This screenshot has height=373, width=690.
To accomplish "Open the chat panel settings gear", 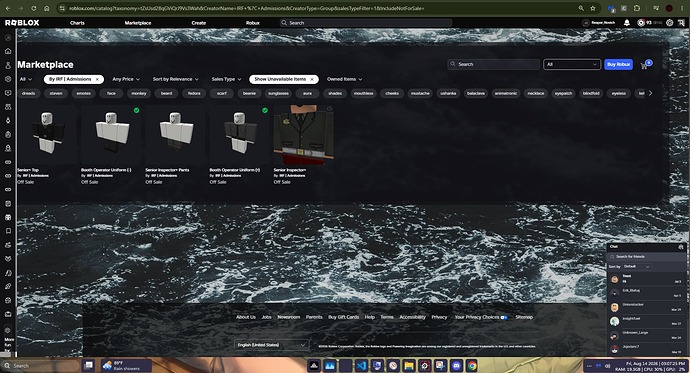I will point(681,247).
